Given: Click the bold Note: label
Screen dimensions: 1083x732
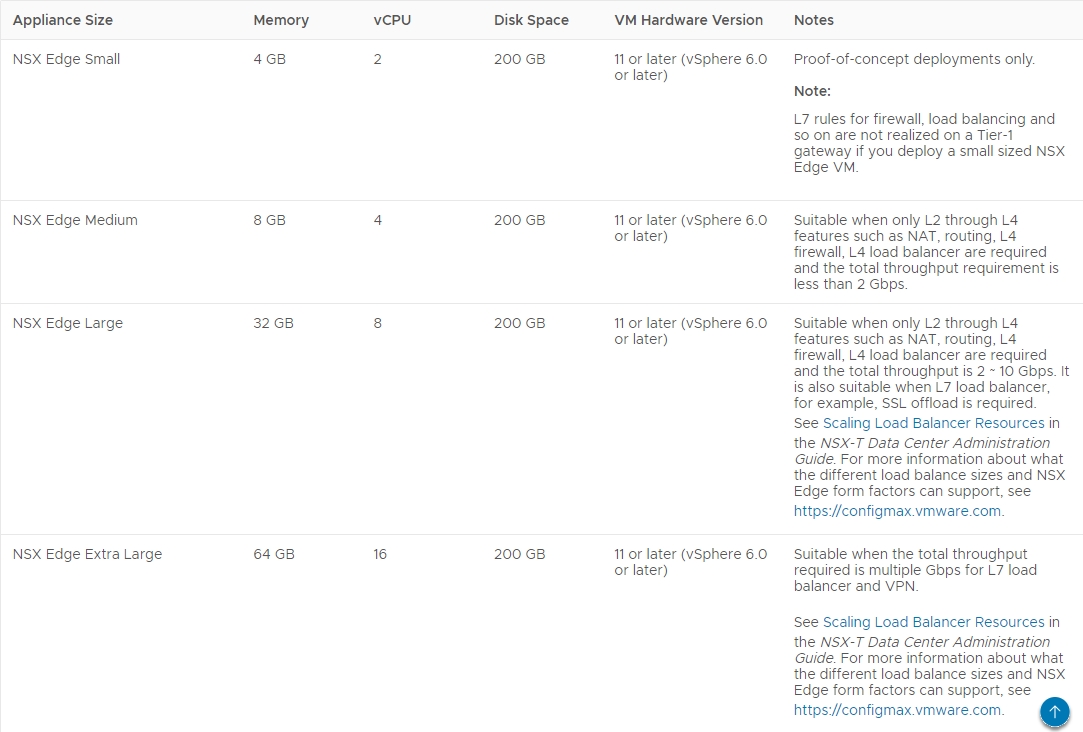Looking at the screenshot, I should tap(812, 91).
